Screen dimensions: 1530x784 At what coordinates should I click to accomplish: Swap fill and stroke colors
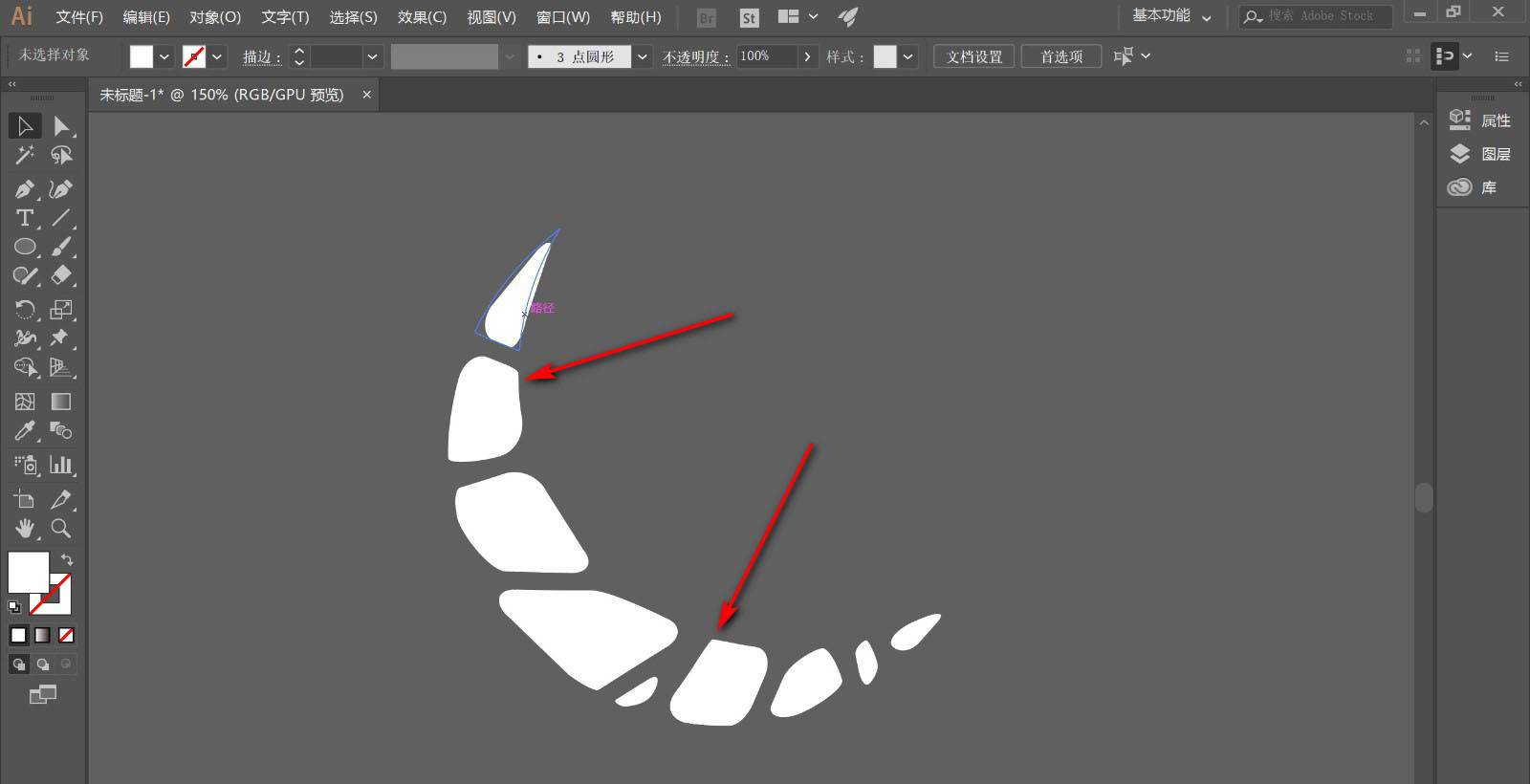[x=67, y=559]
